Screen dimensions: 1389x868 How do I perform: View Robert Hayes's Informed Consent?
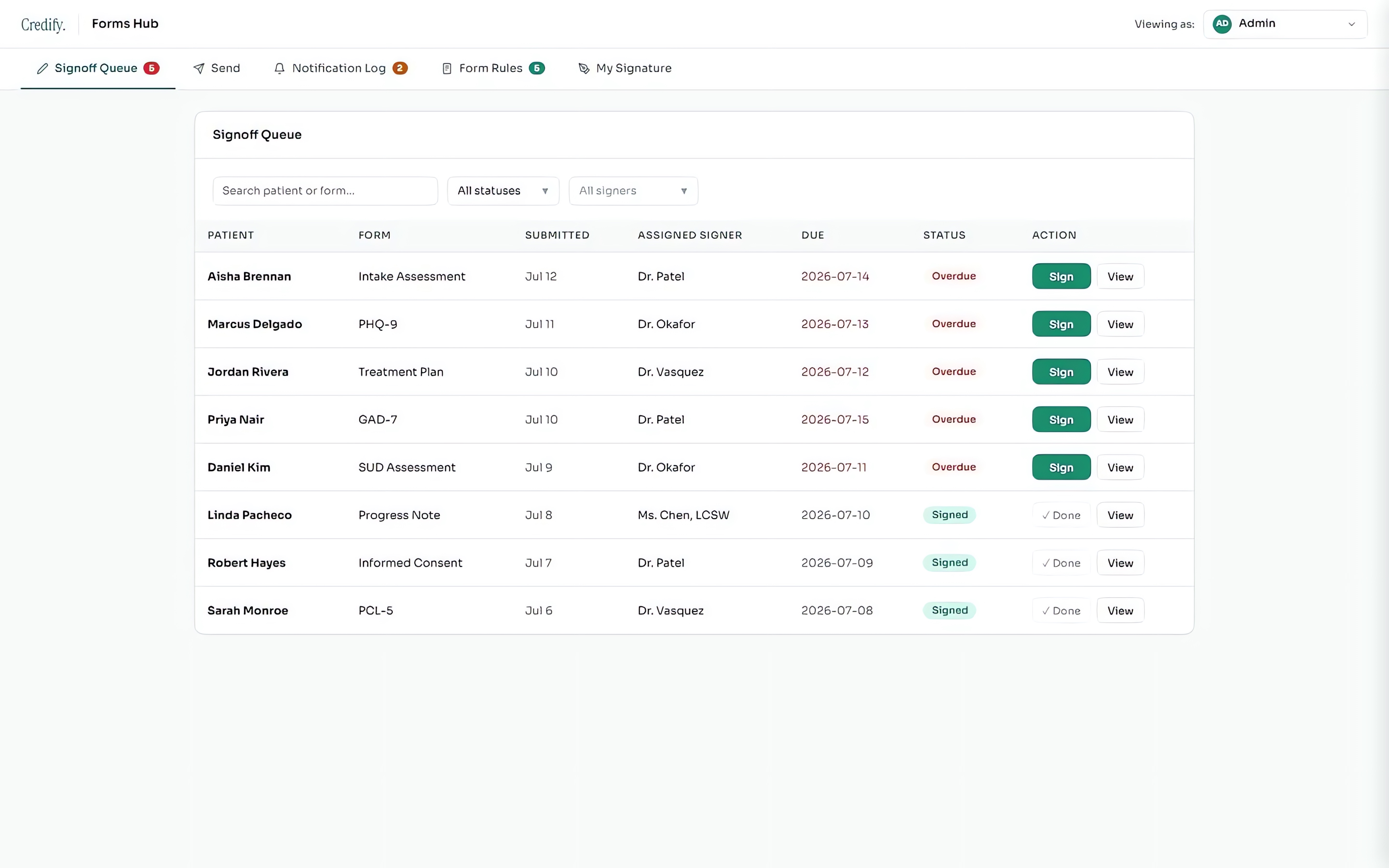pyautogui.click(x=1120, y=563)
